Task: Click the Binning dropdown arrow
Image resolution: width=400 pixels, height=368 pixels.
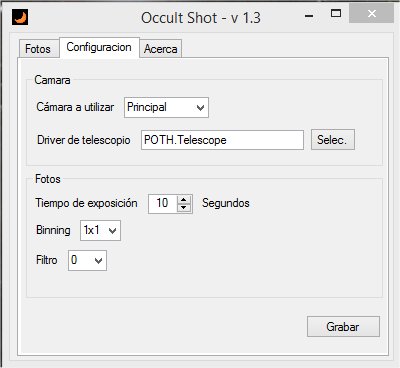Action: pyautogui.click(x=113, y=230)
